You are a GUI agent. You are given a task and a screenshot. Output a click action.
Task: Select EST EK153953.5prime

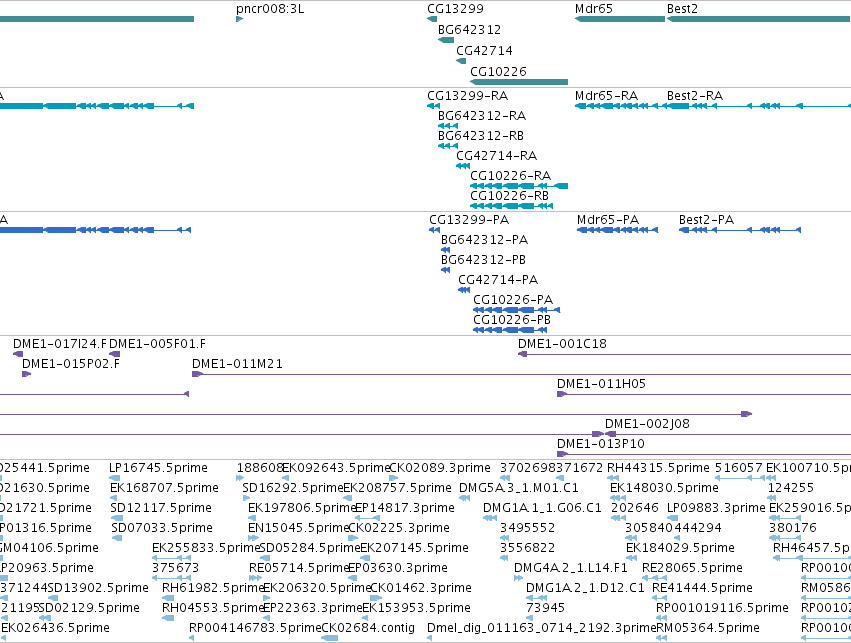pyautogui.click(x=365, y=618)
